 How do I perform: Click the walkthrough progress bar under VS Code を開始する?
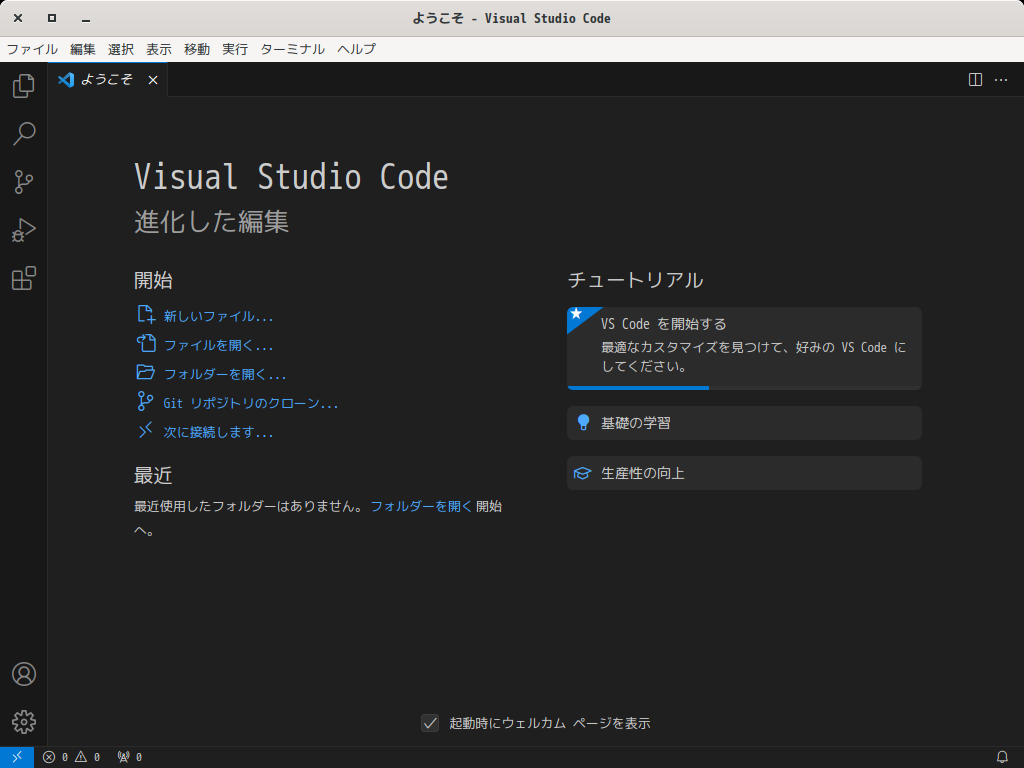[744, 388]
